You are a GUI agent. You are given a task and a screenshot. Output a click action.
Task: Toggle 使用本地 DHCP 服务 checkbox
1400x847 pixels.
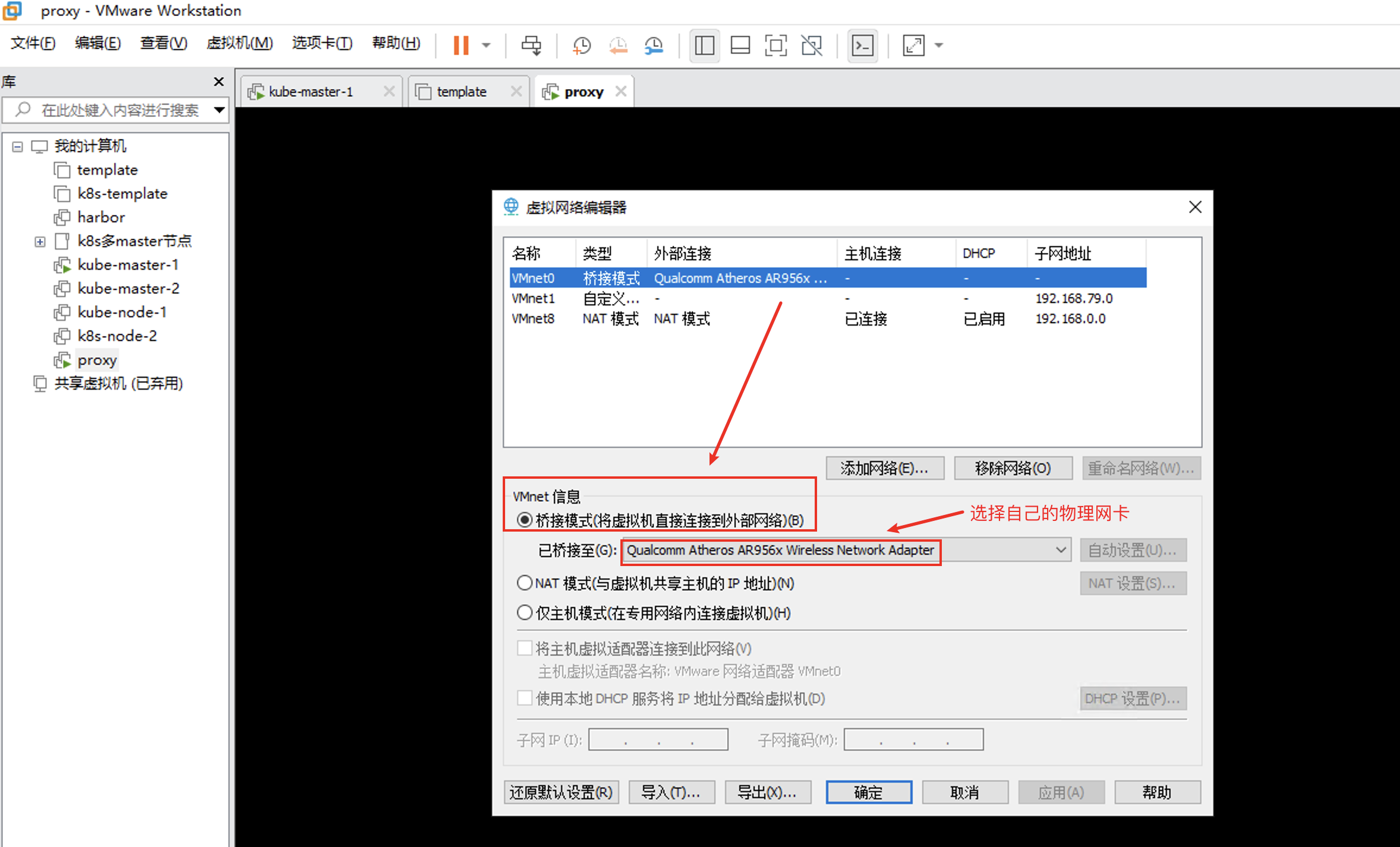(524, 698)
